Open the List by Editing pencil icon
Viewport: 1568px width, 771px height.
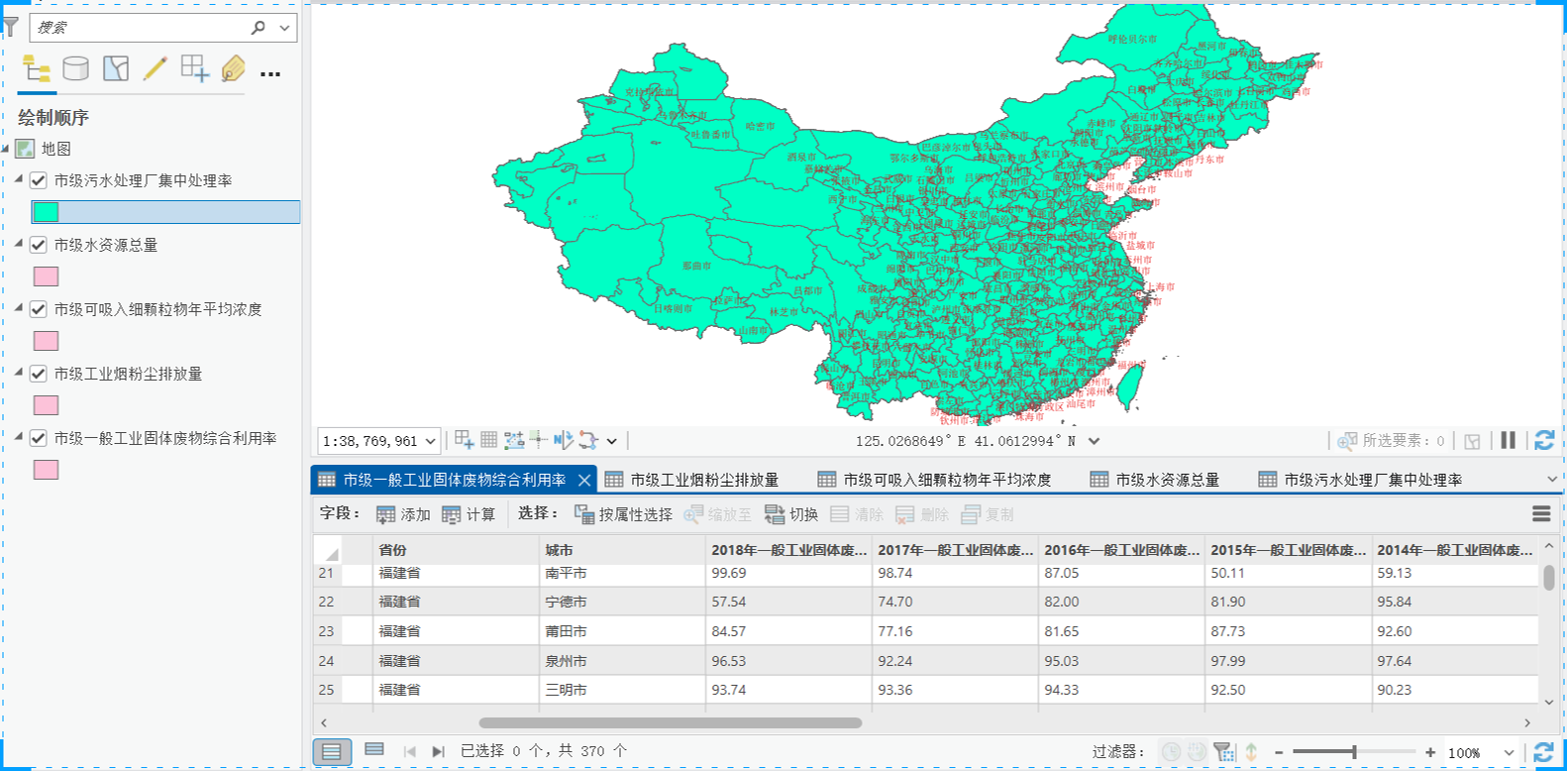(x=156, y=68)
